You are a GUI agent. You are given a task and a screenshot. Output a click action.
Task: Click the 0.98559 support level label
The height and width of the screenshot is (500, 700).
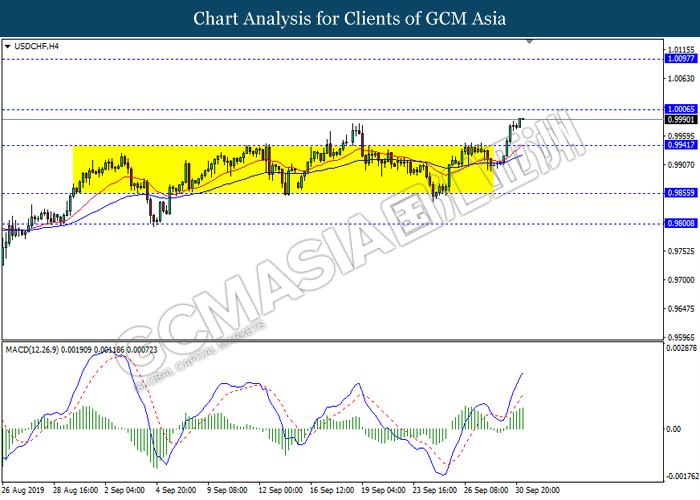pos(681,193)
